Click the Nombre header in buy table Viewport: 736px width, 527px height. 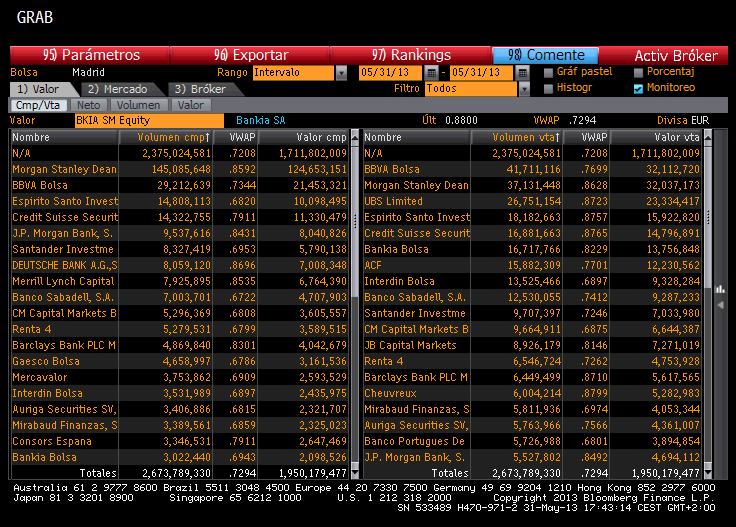(x=64, y=137)
